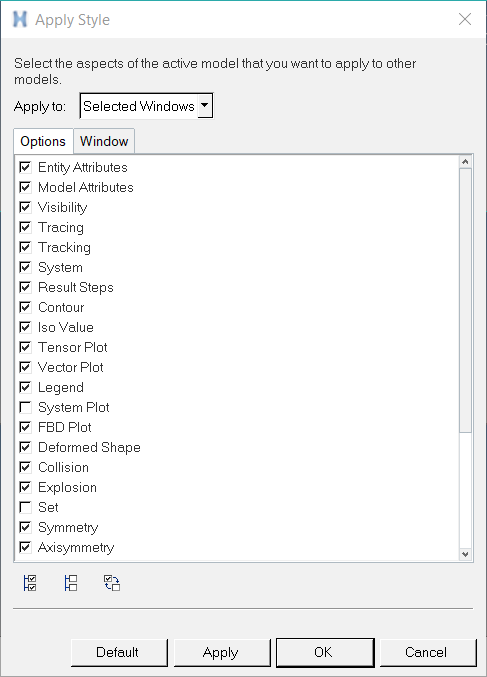
Task: Toggle the Tracing checkbox
Action: (25, 227)
